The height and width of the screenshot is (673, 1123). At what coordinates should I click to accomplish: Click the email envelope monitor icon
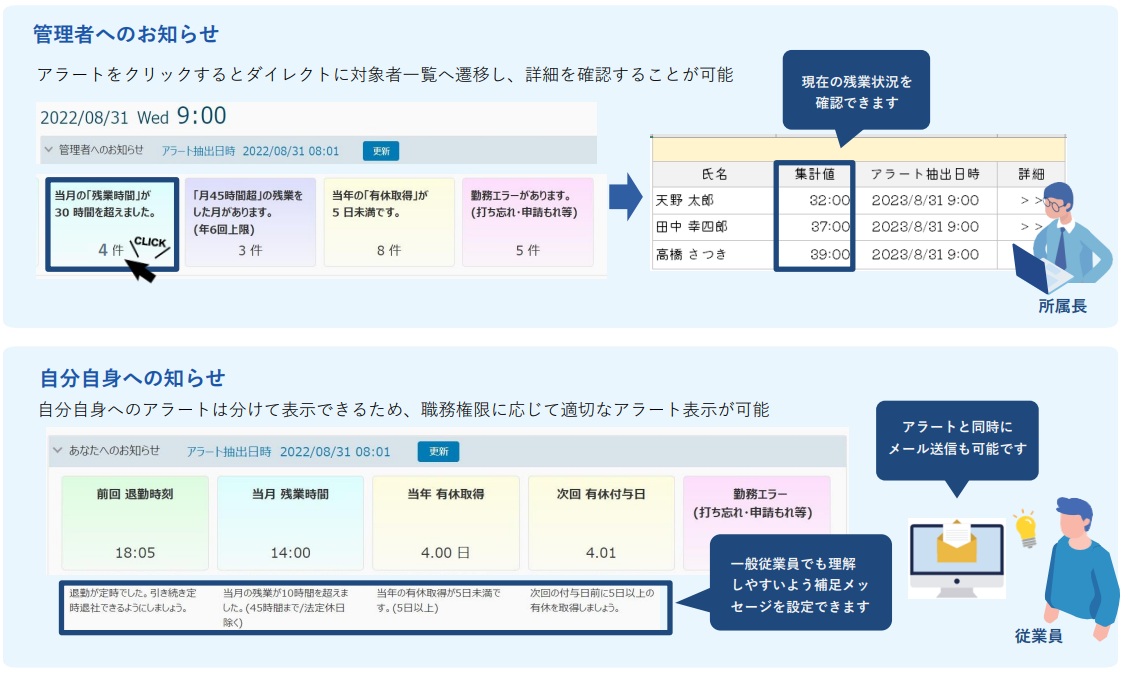point(955,559)
